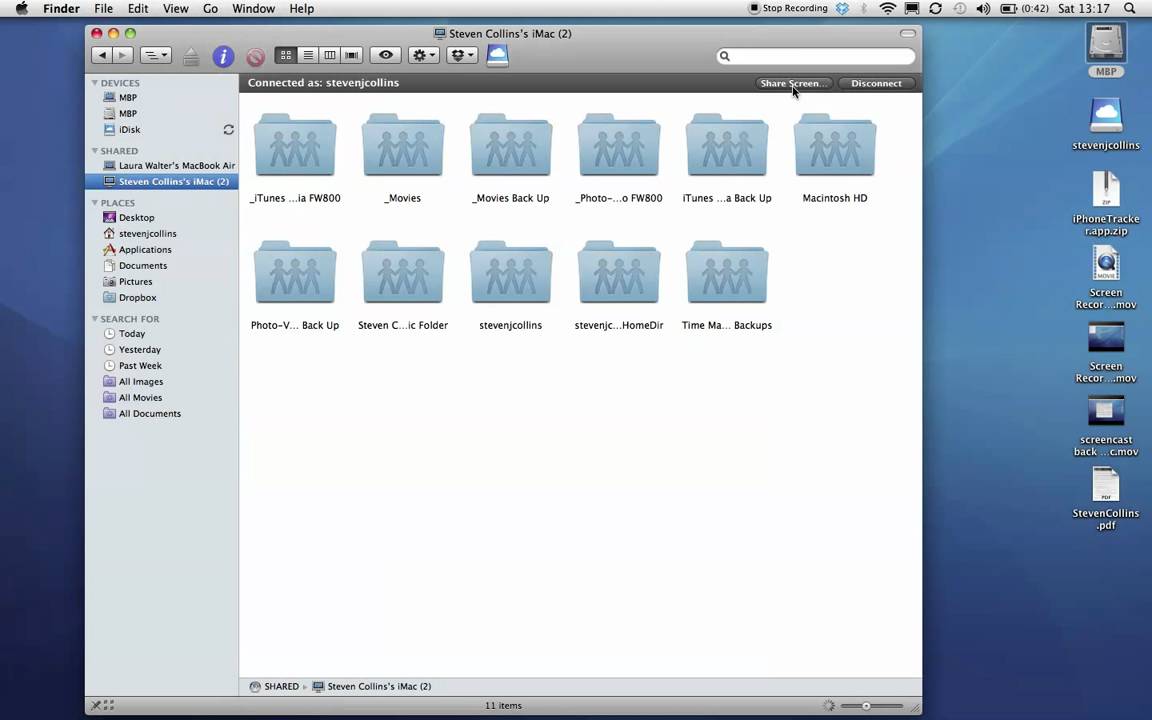Screen dimensions: 1152x720
Task: Collapse the PLACES sidebar section
Action: click(x=95, y=203)
